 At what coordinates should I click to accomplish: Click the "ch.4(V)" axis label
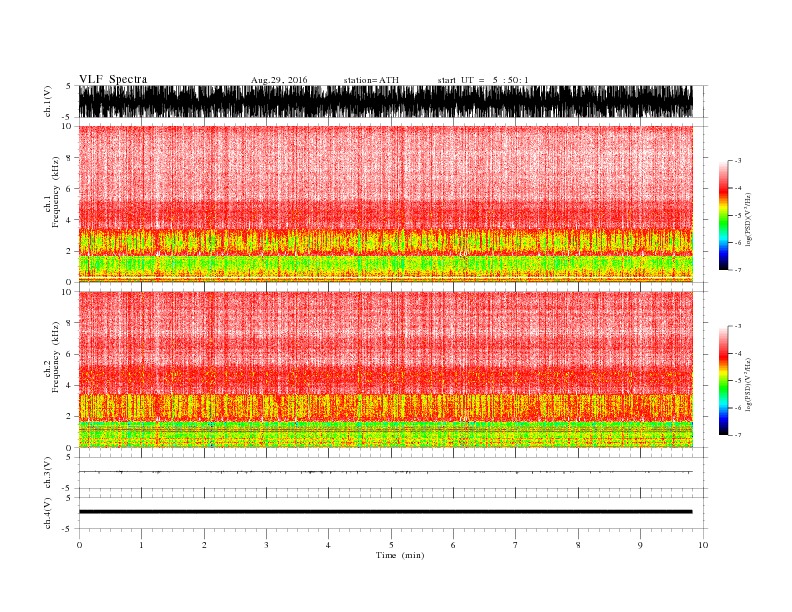[x=47, y=513]
